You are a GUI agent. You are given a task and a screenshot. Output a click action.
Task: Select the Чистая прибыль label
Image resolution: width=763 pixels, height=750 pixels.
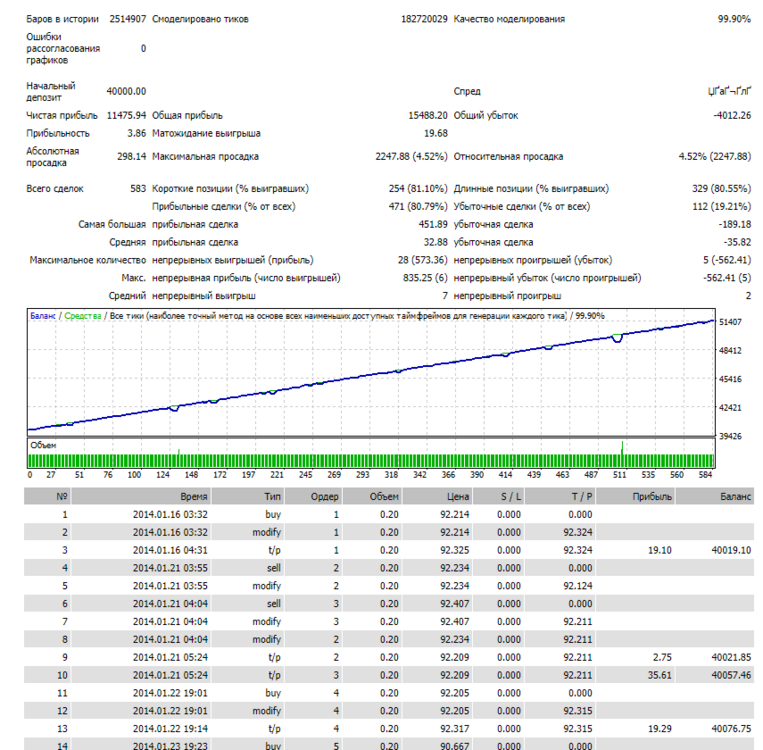coord(62,115)
